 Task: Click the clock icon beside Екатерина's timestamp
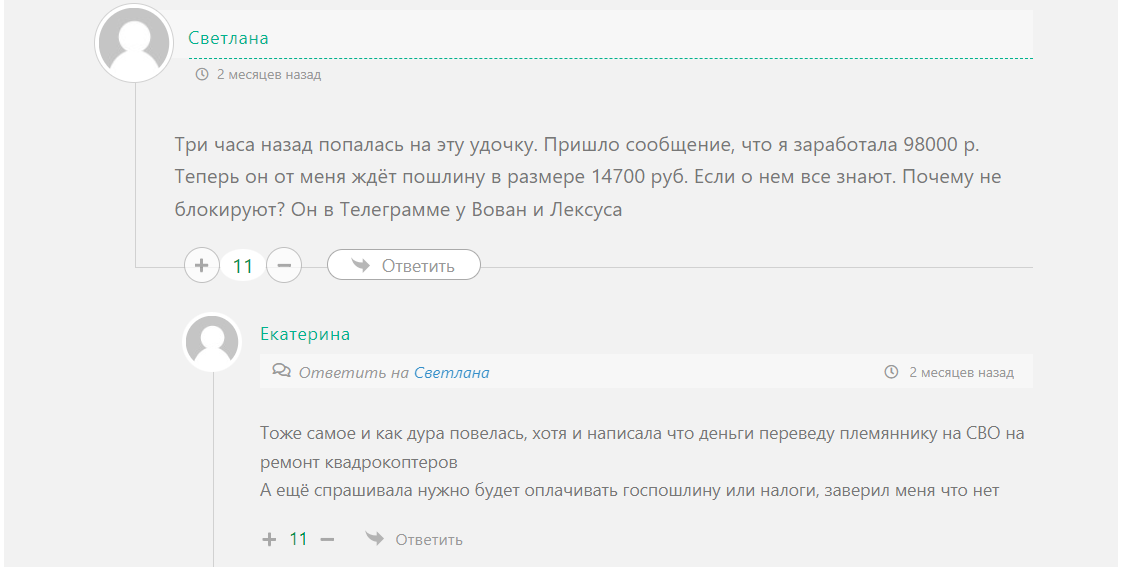pos(891,372)
